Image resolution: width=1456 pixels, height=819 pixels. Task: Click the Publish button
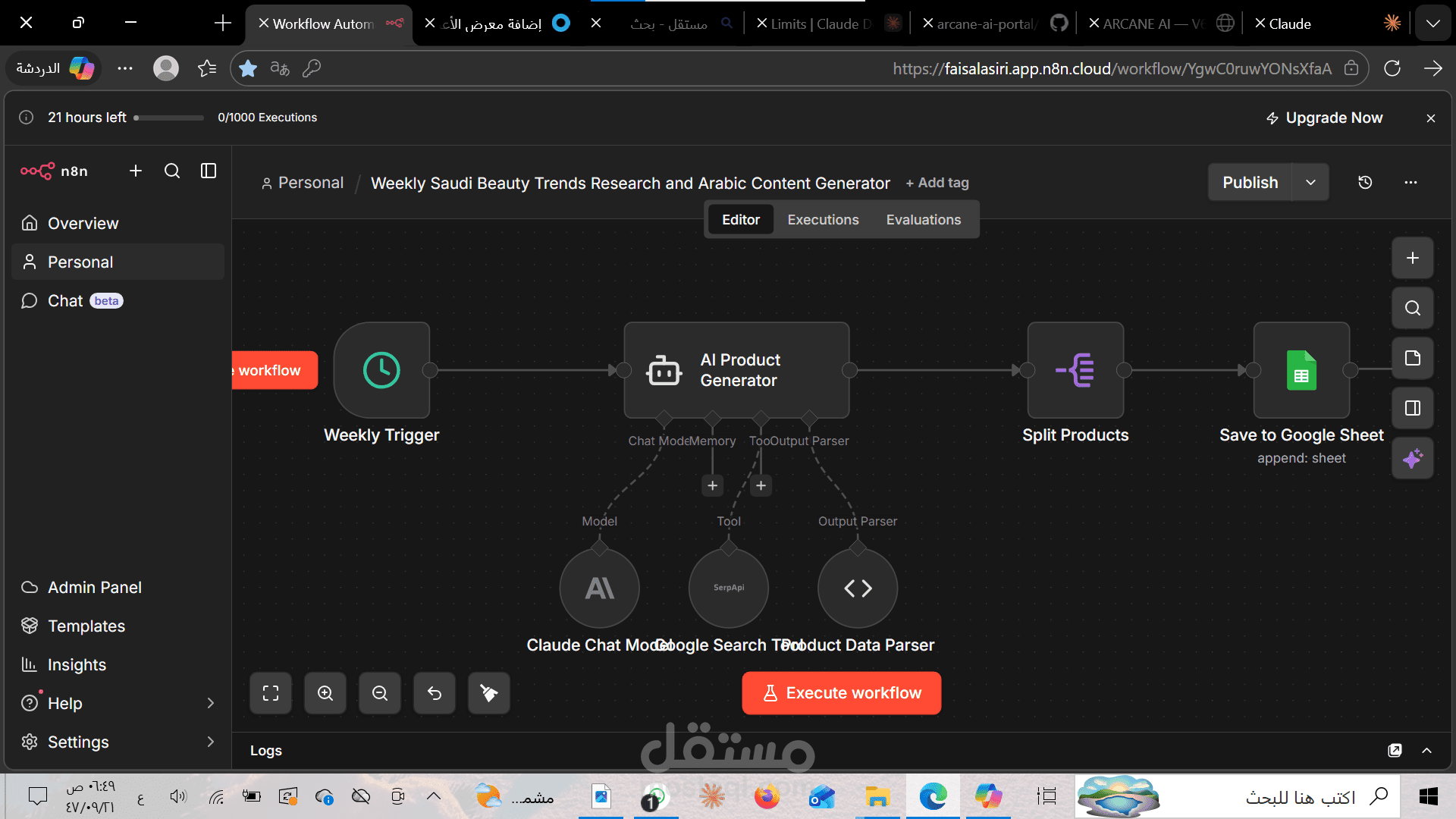point(1250,182)
